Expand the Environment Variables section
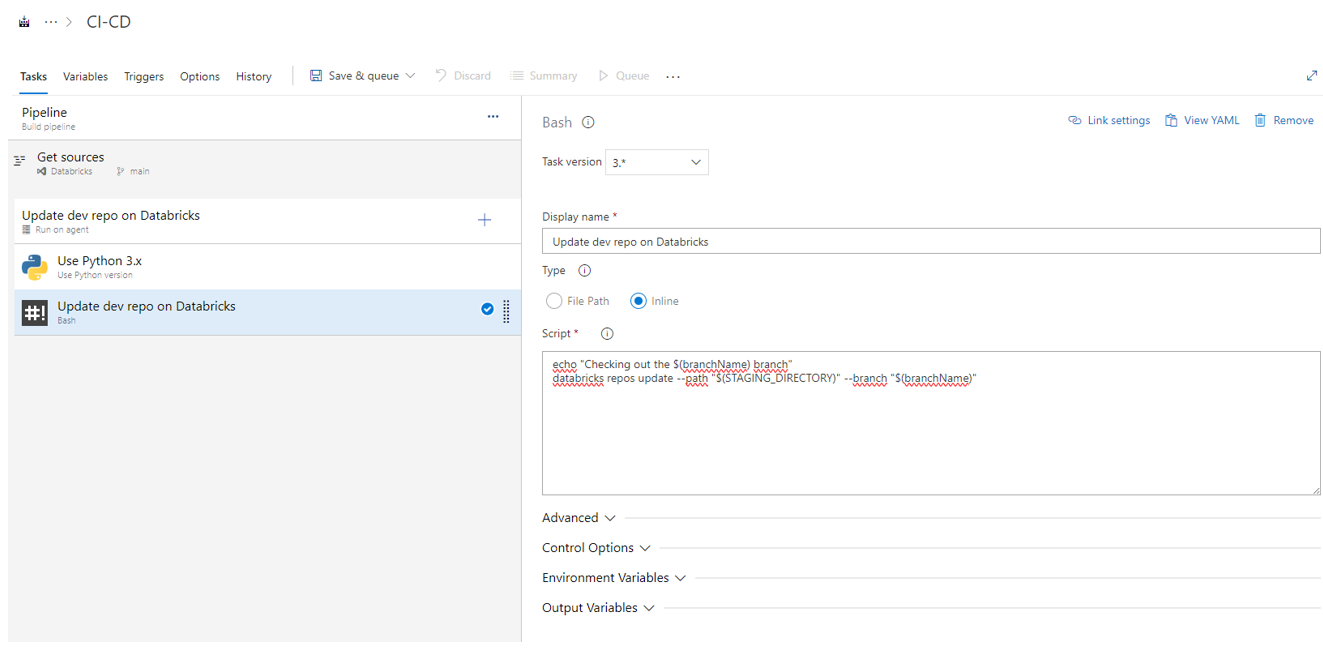This screenshot has width=1323, height=655. 614,578
